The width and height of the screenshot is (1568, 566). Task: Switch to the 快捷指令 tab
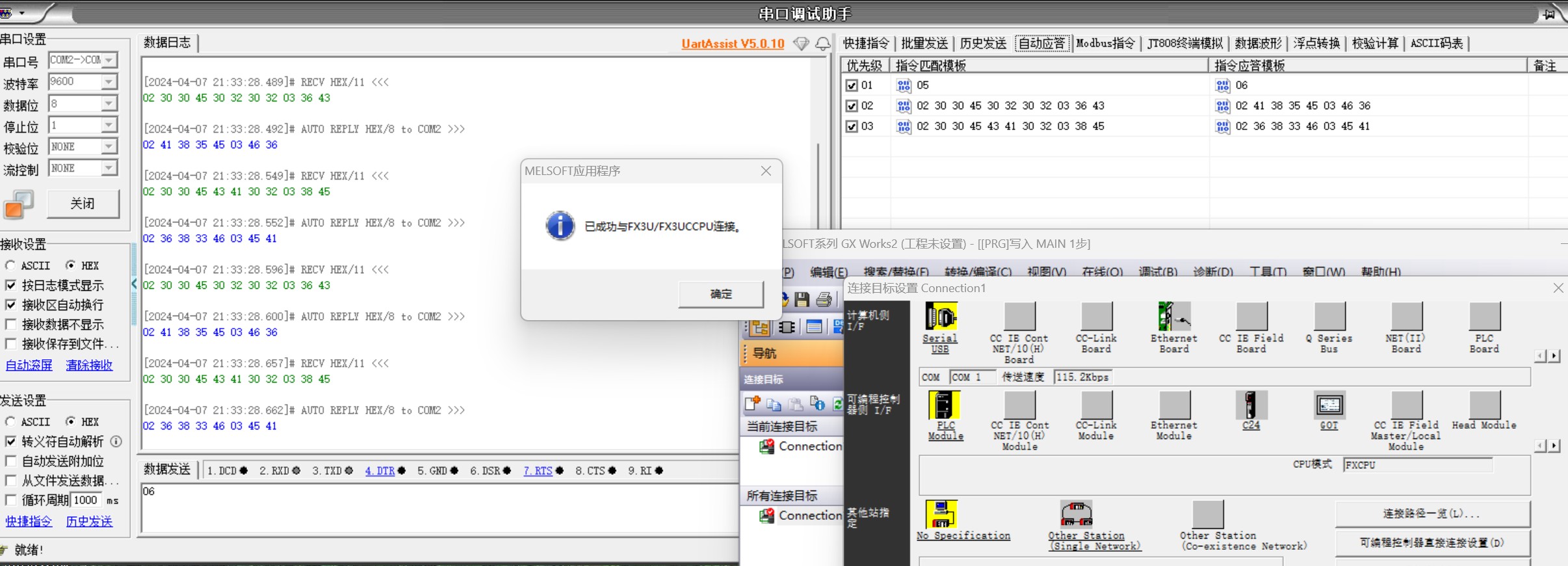pos(866,44)
